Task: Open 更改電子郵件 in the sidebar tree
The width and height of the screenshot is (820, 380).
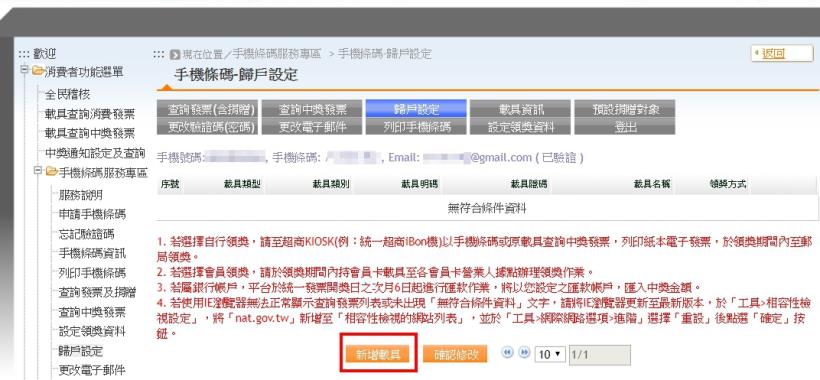Action: (92, 370)
